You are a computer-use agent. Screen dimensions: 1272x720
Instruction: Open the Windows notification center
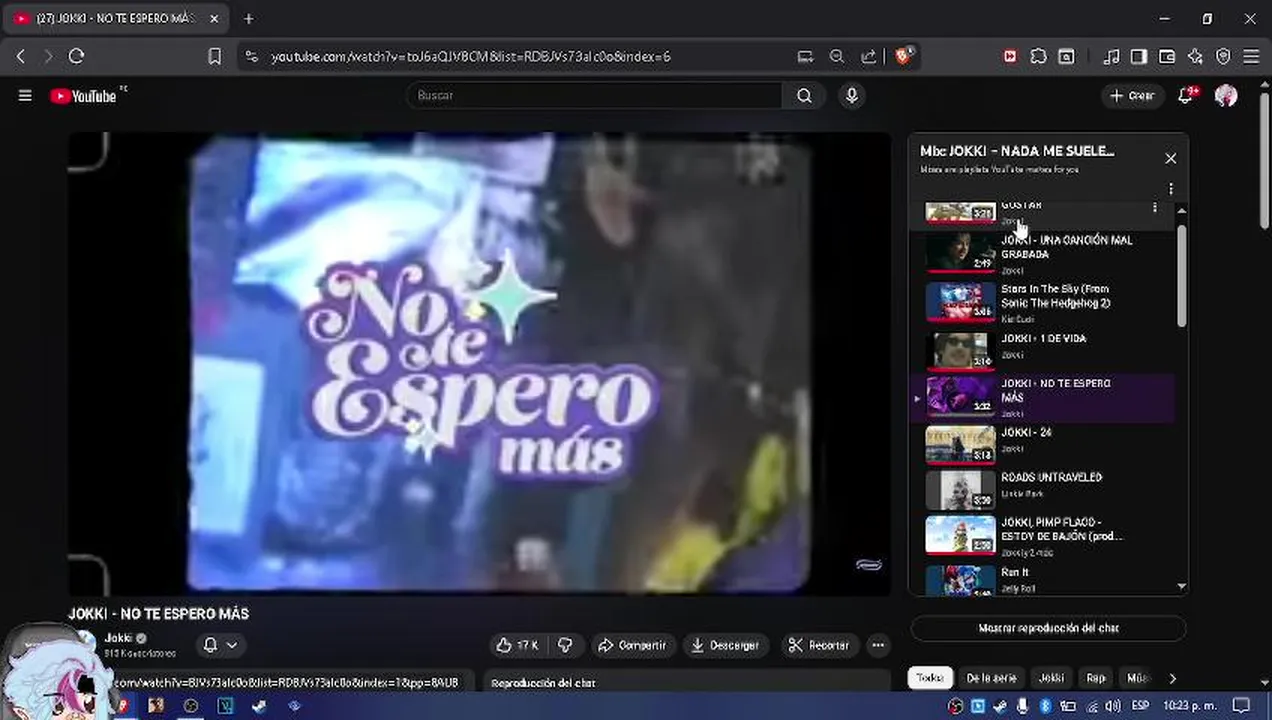pyautogui.click(x=1241, y=706)
